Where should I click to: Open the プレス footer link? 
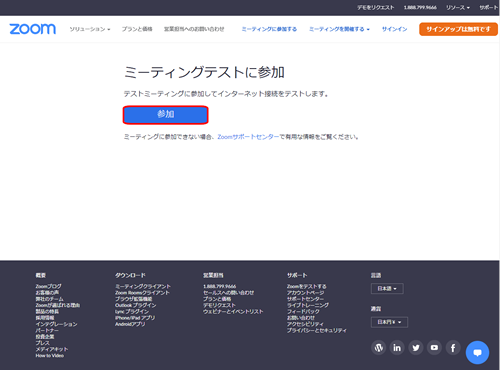click(x=42, y=343)
